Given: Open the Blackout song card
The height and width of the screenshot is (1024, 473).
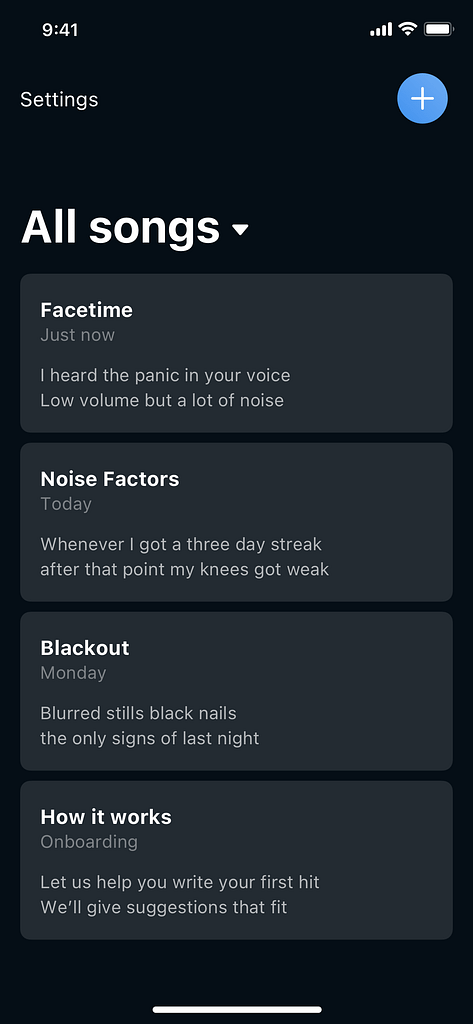Looking at the screenshot, I should pos(236,691).
